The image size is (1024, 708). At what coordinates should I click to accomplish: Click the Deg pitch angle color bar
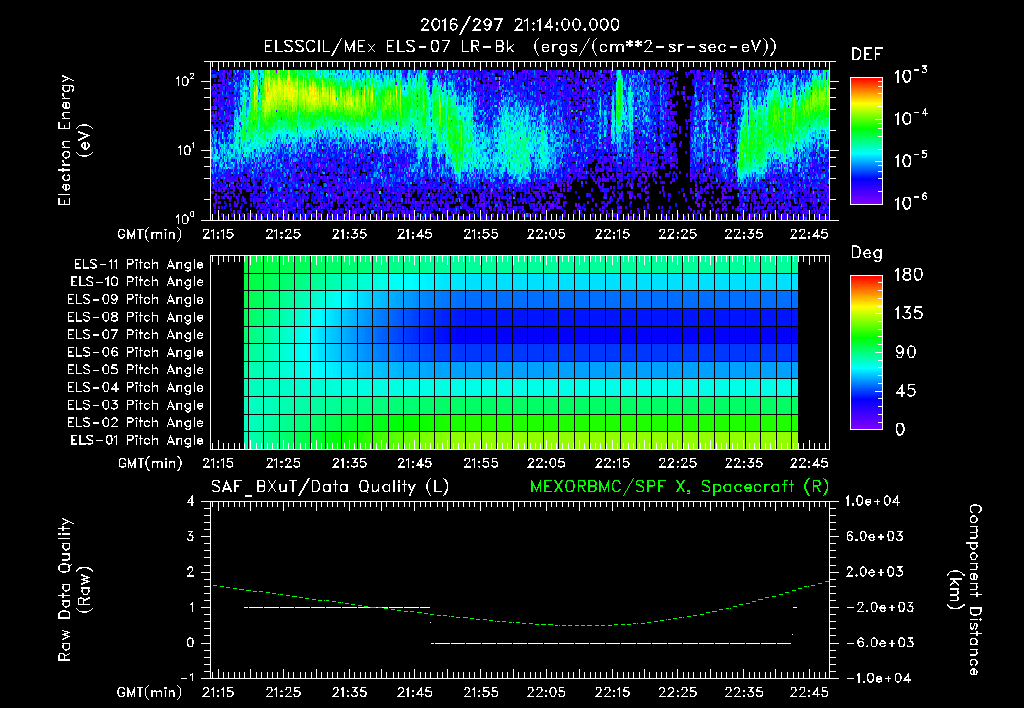point(867,352)
